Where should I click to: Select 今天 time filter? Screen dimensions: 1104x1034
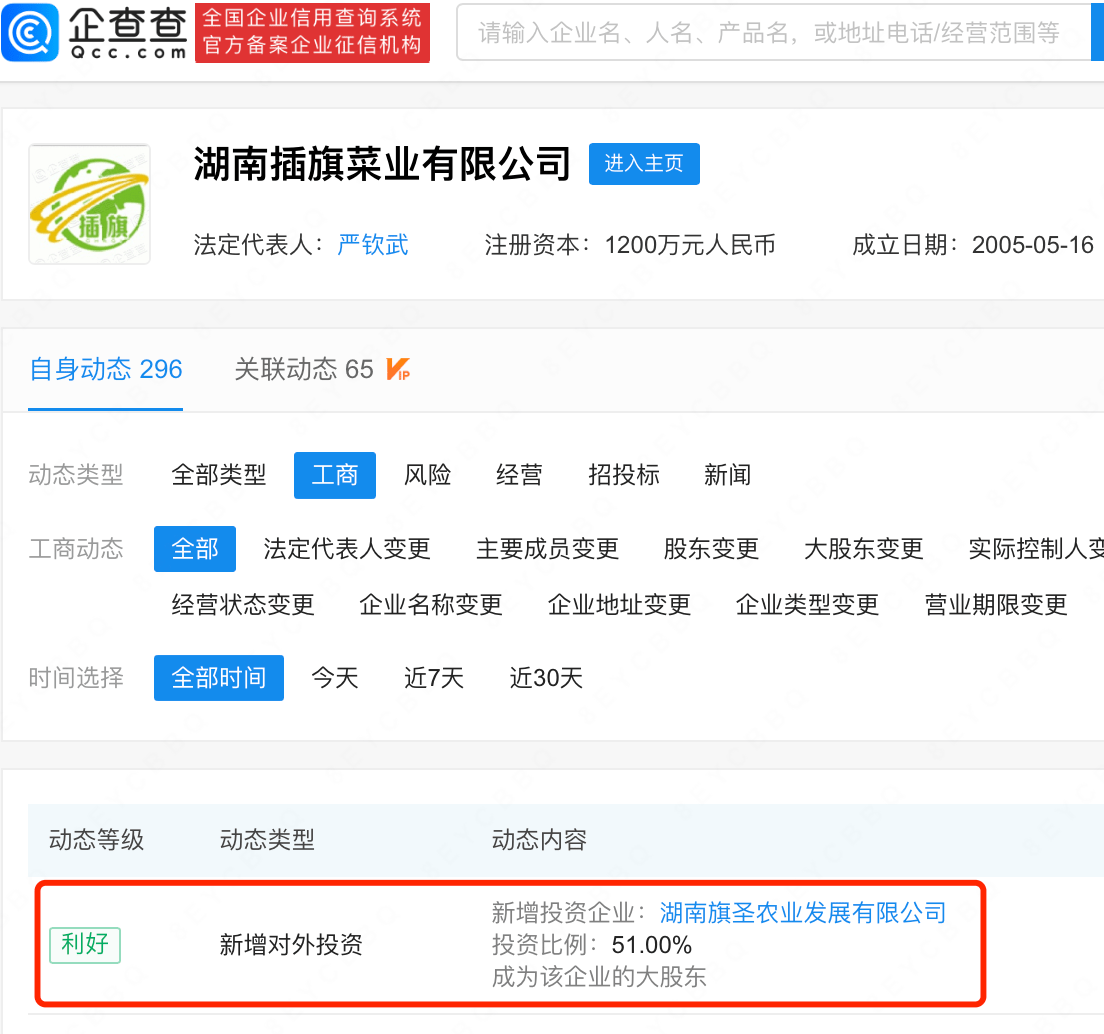pyautogui.click(x=335, y=678)
